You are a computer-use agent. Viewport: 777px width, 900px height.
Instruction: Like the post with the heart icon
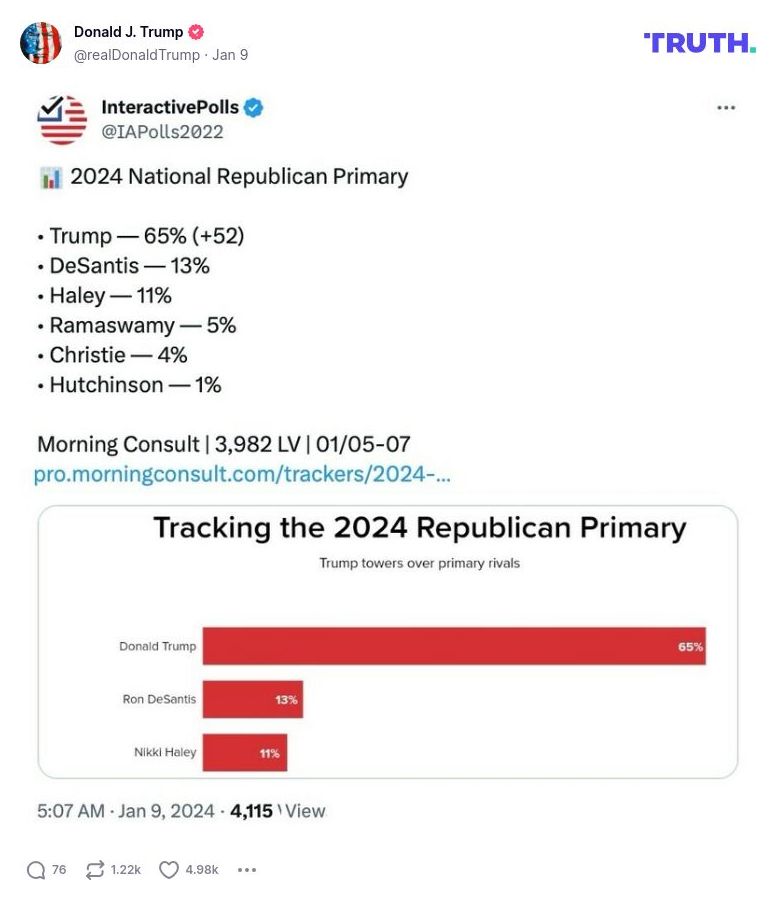tap(168, 870)
